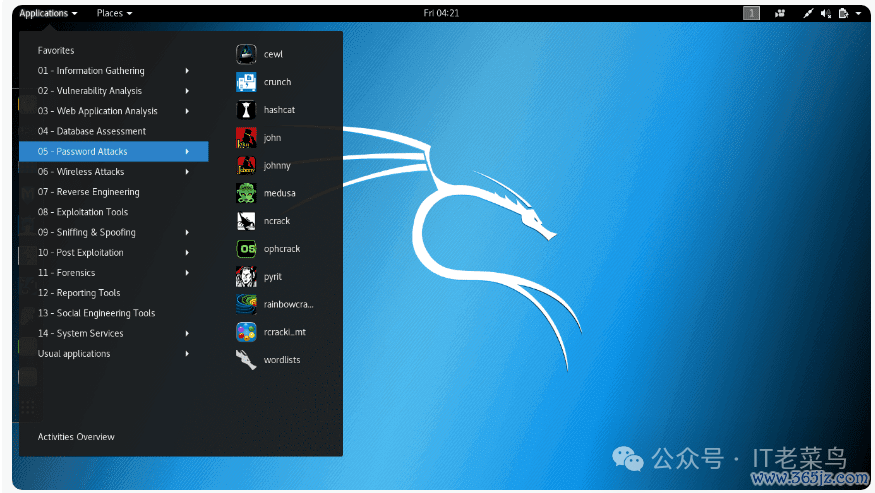Click the "wordlists" label
The image size is (875, 493).
coord(282,360)
